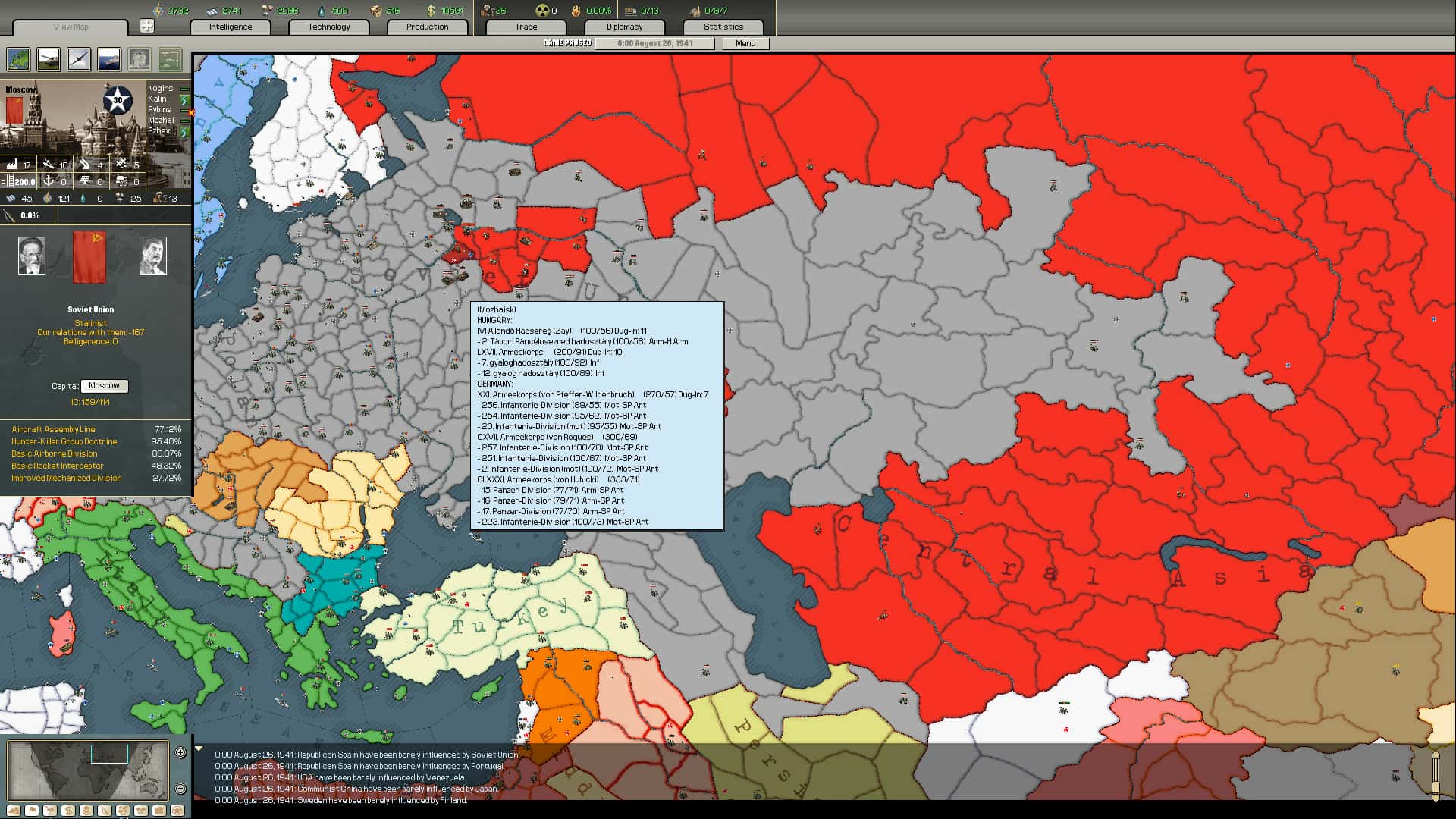Select the terrain map mode icon below the minimap
This screenshot has width=1456, height=819.
(14, 810)
